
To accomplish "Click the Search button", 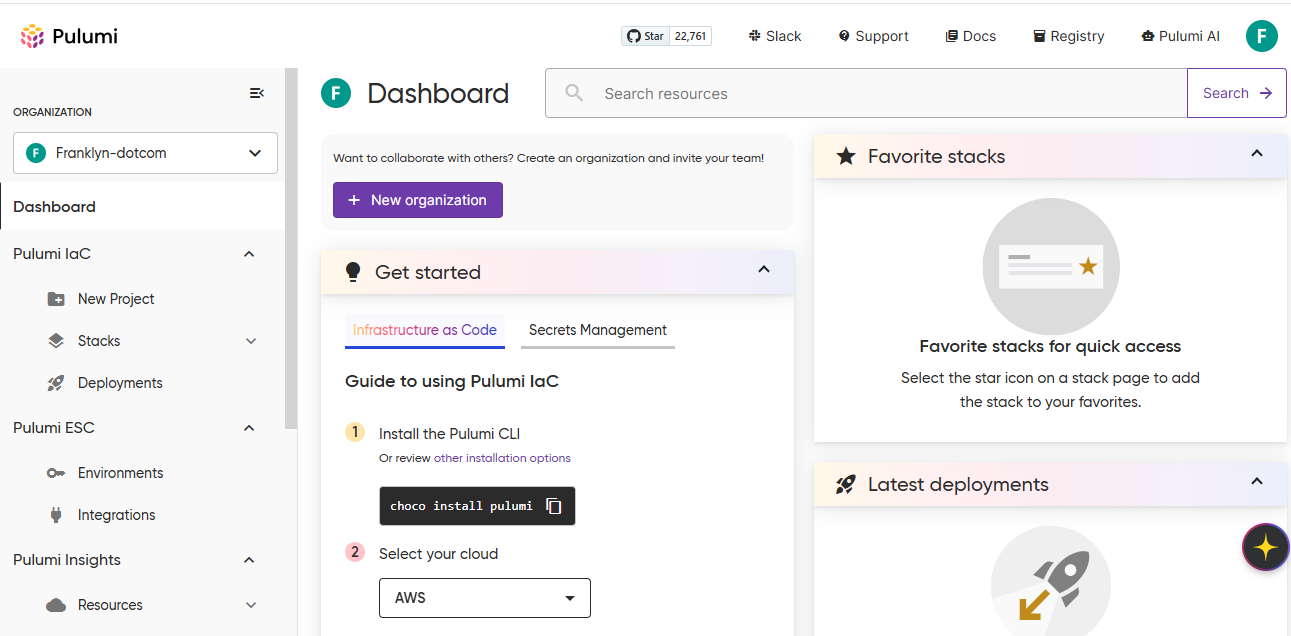I will click(1237, 93).
